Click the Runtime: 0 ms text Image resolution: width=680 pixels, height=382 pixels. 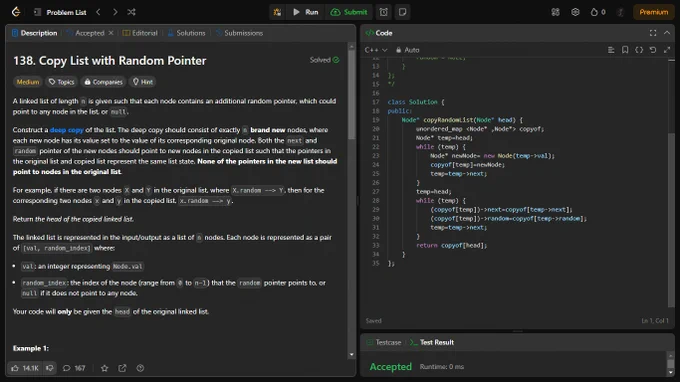pos(441,367)
